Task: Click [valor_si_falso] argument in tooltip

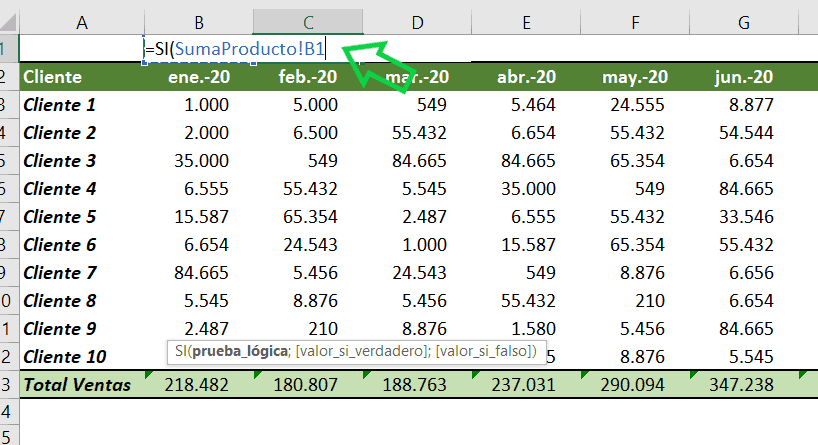Action: 484,351
